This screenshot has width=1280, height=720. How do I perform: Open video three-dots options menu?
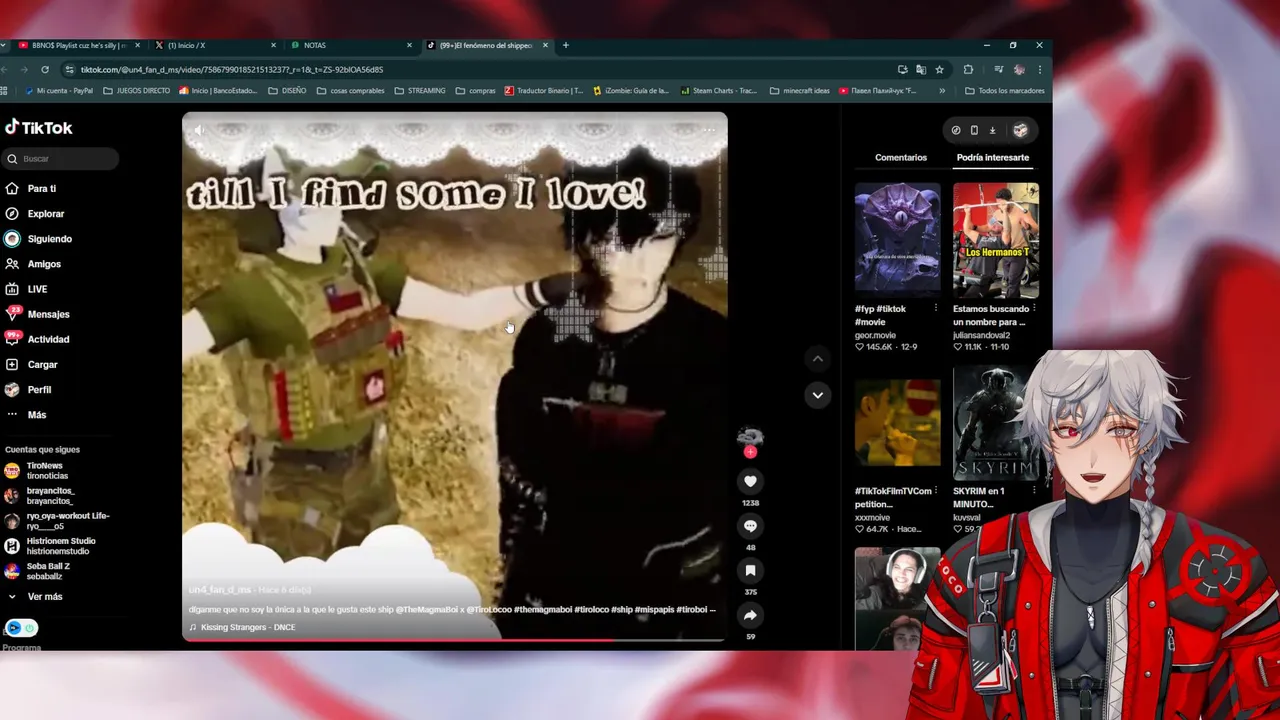(709, 130)
